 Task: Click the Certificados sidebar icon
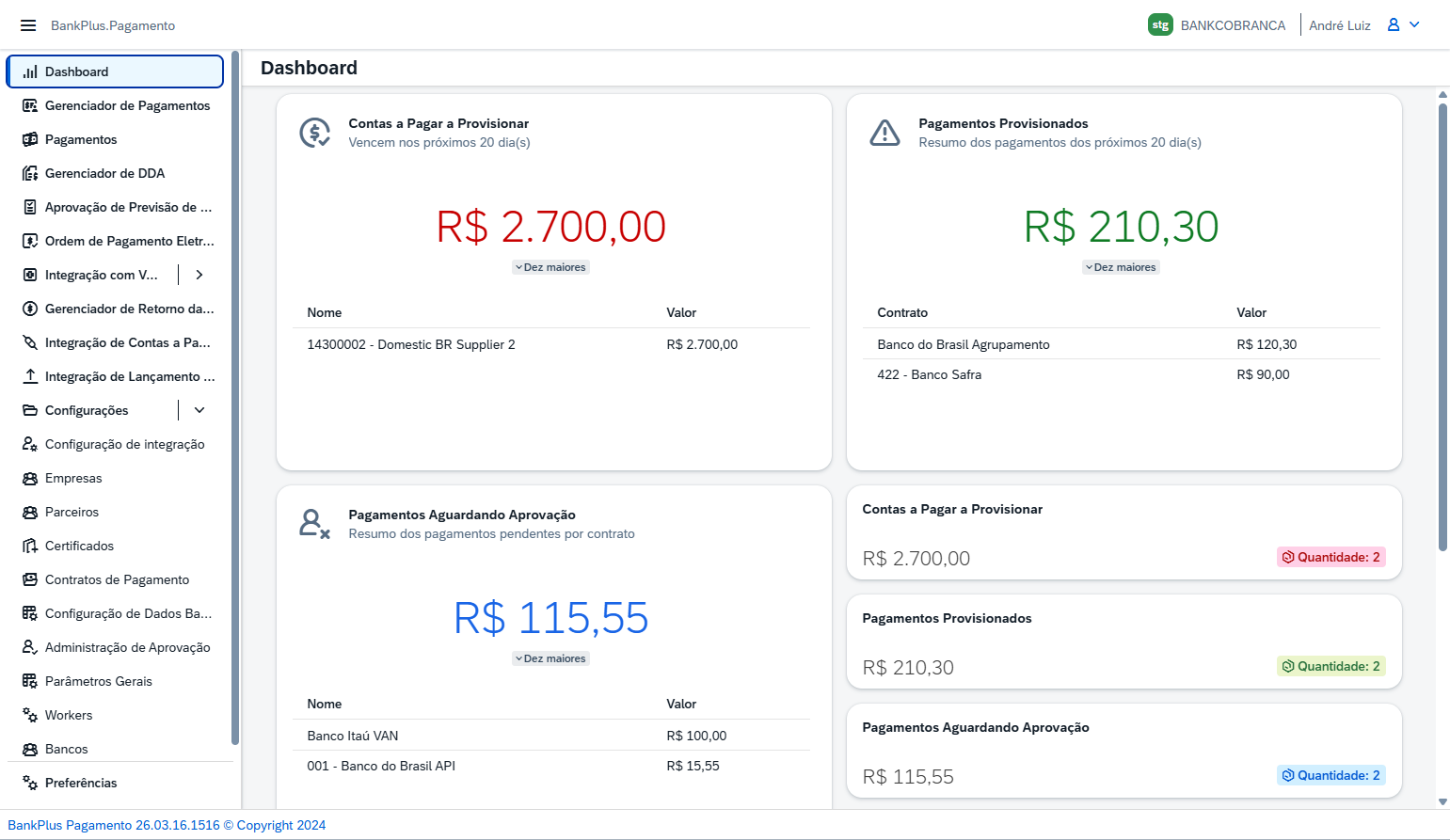coord(30,546)
